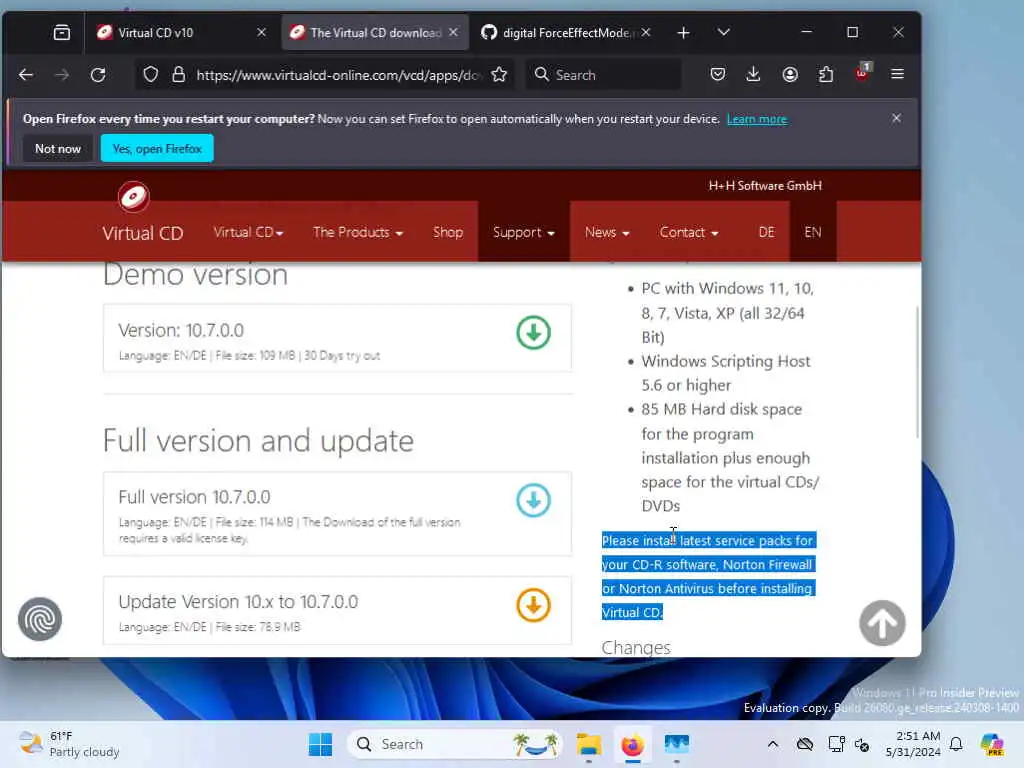Viewport: 1024px width, 768px height.
Task: Click the Virtual CD logo disc
Action: click(x=133, y=197)
